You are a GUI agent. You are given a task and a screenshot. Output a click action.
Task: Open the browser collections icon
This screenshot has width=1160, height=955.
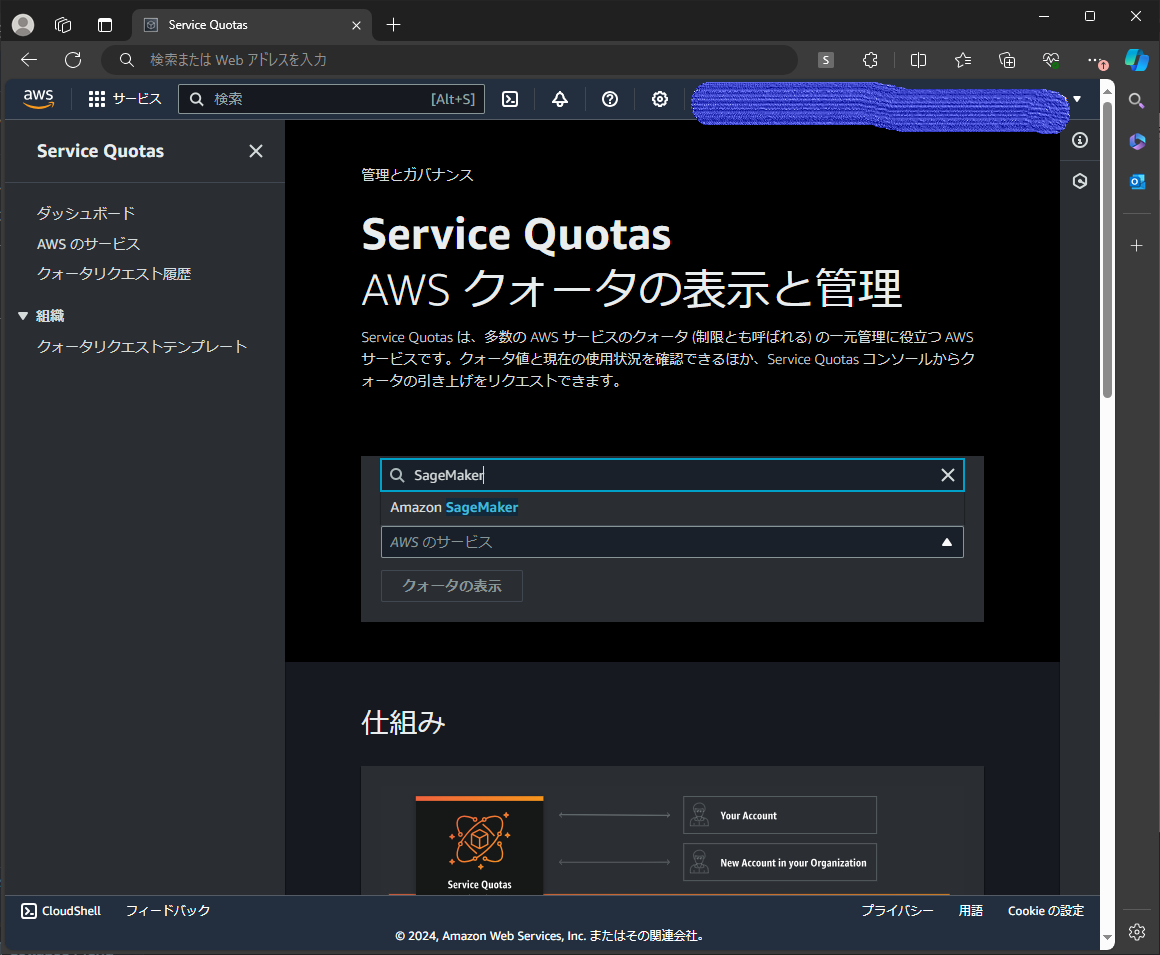(1007, 60)
